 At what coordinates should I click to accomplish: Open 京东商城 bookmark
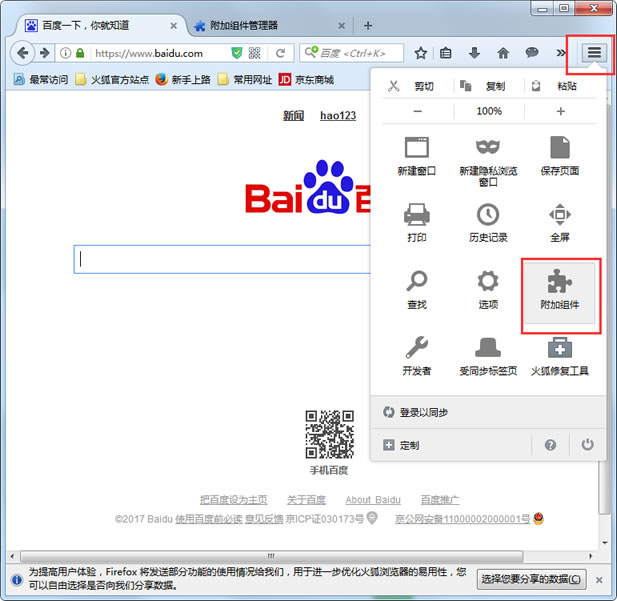pyautogui.click(x=306, y=80)
